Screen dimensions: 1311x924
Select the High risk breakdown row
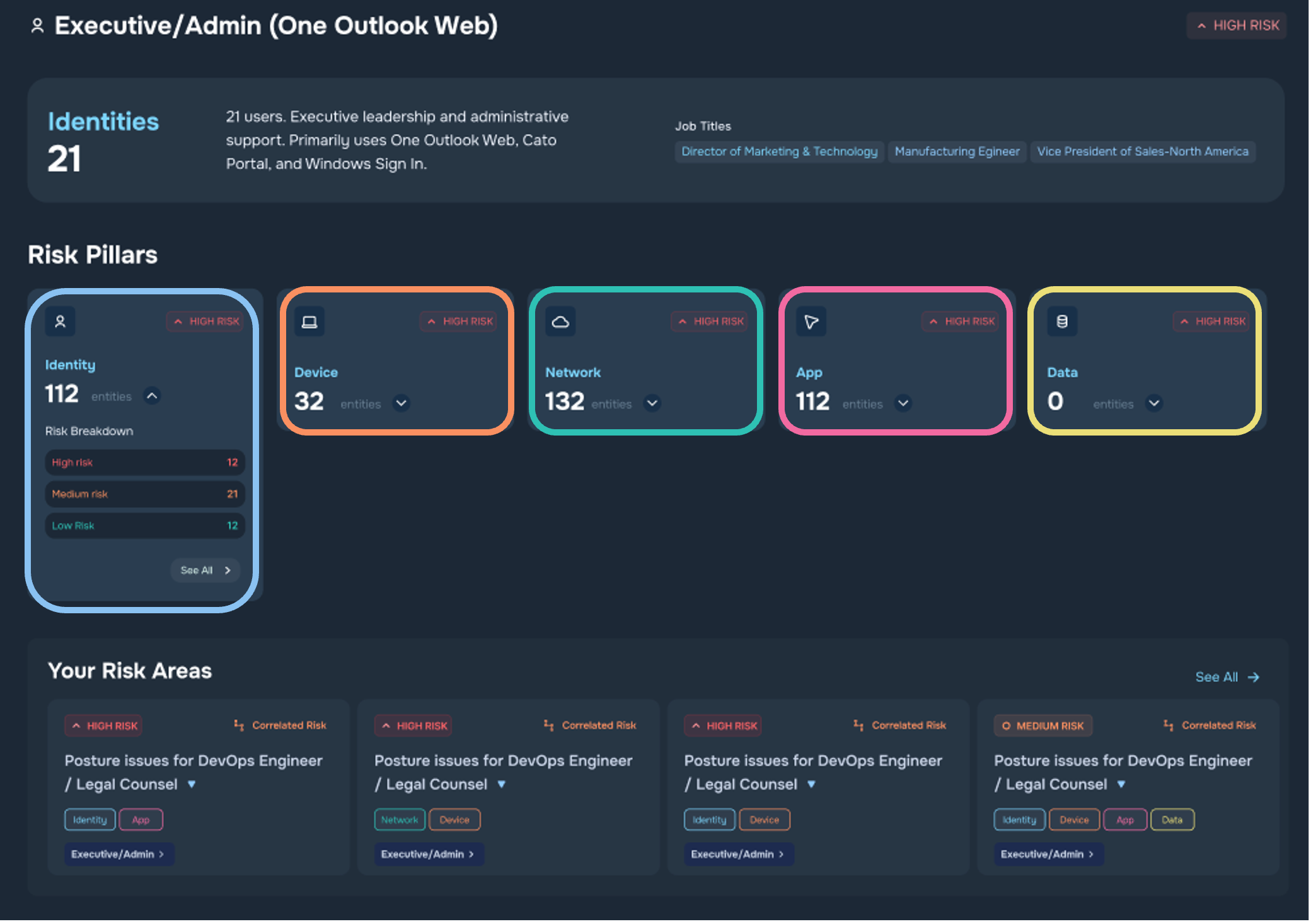coord(144,463)
